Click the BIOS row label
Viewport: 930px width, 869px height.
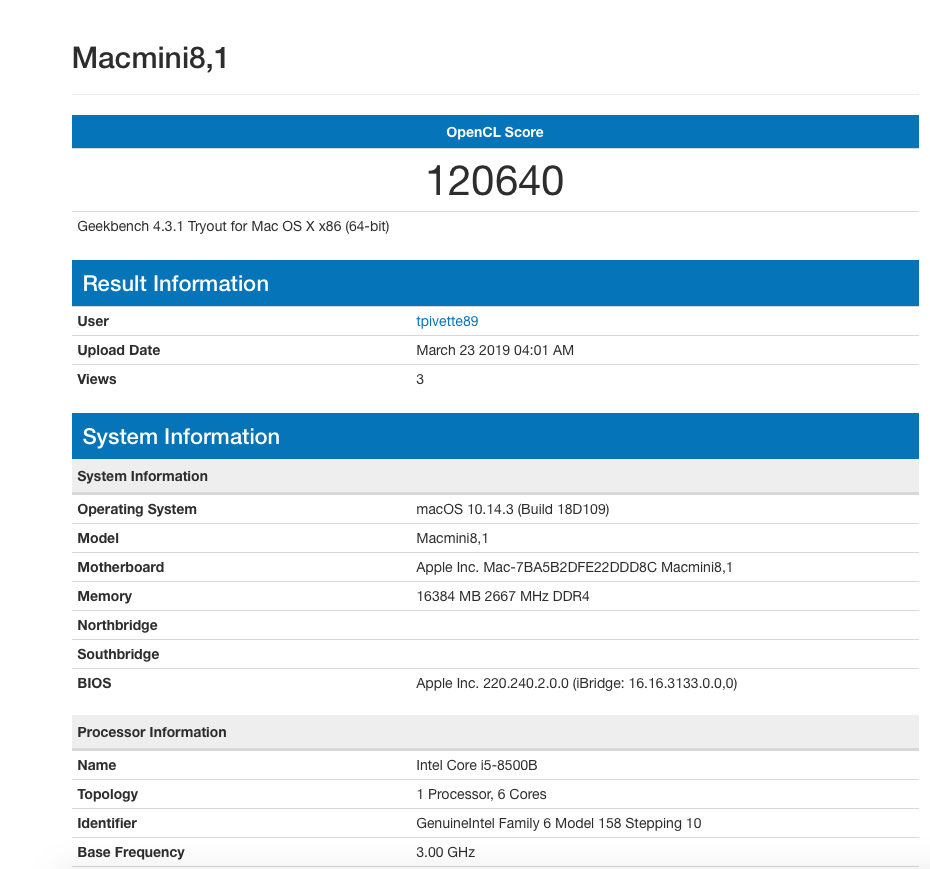[94, 683]
